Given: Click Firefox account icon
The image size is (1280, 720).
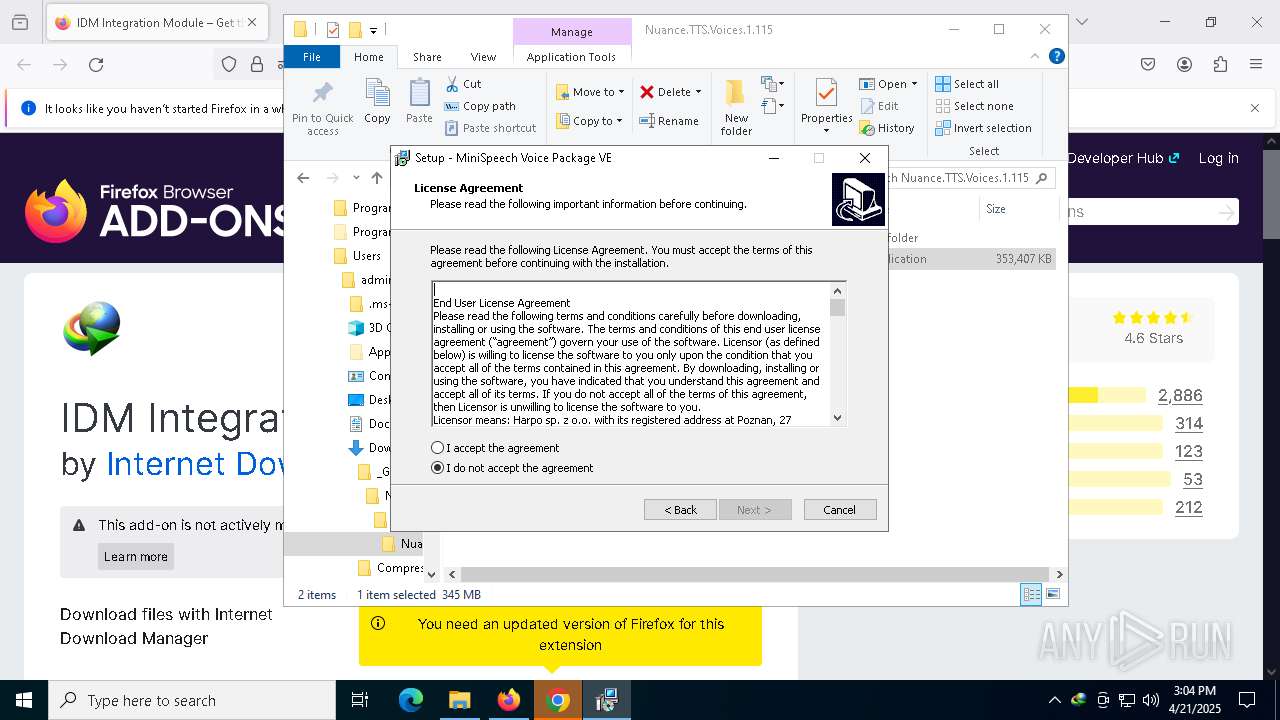Looking at the screenshot, I should [x=1184, y=65].
